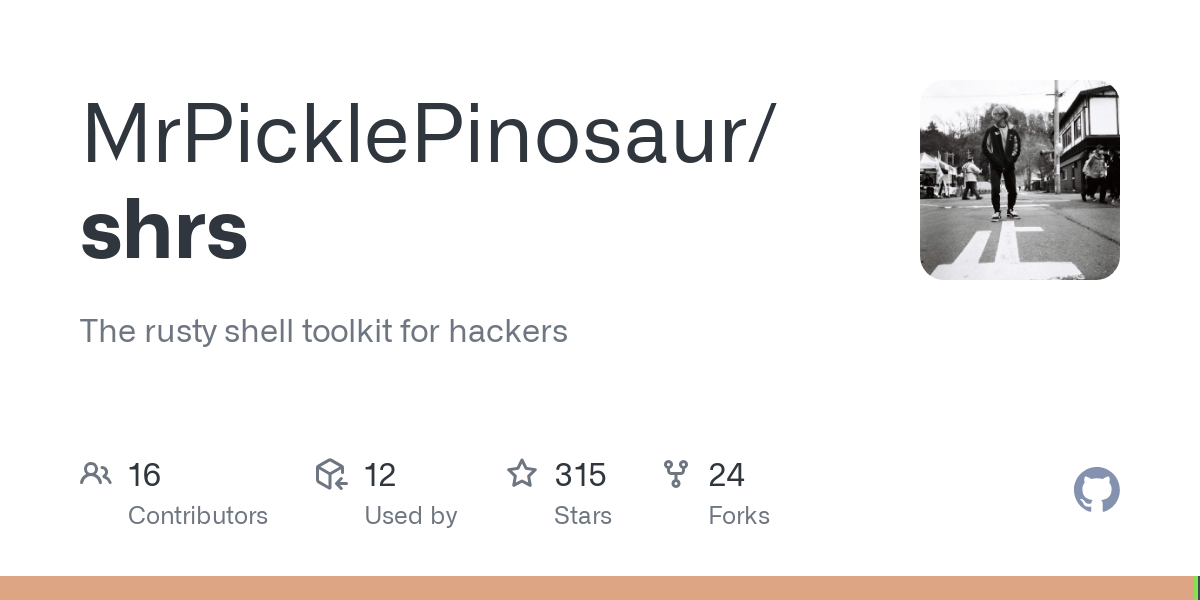1200x600 pixels.
Task: Click the Used by label
Action: (x=411, y=516)
